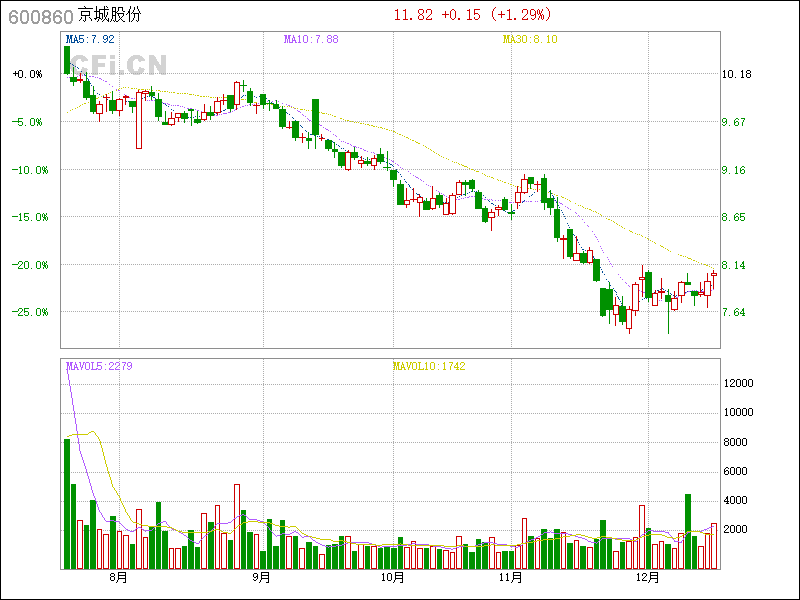Click the 12000 volume axis label

pos(739,383)
